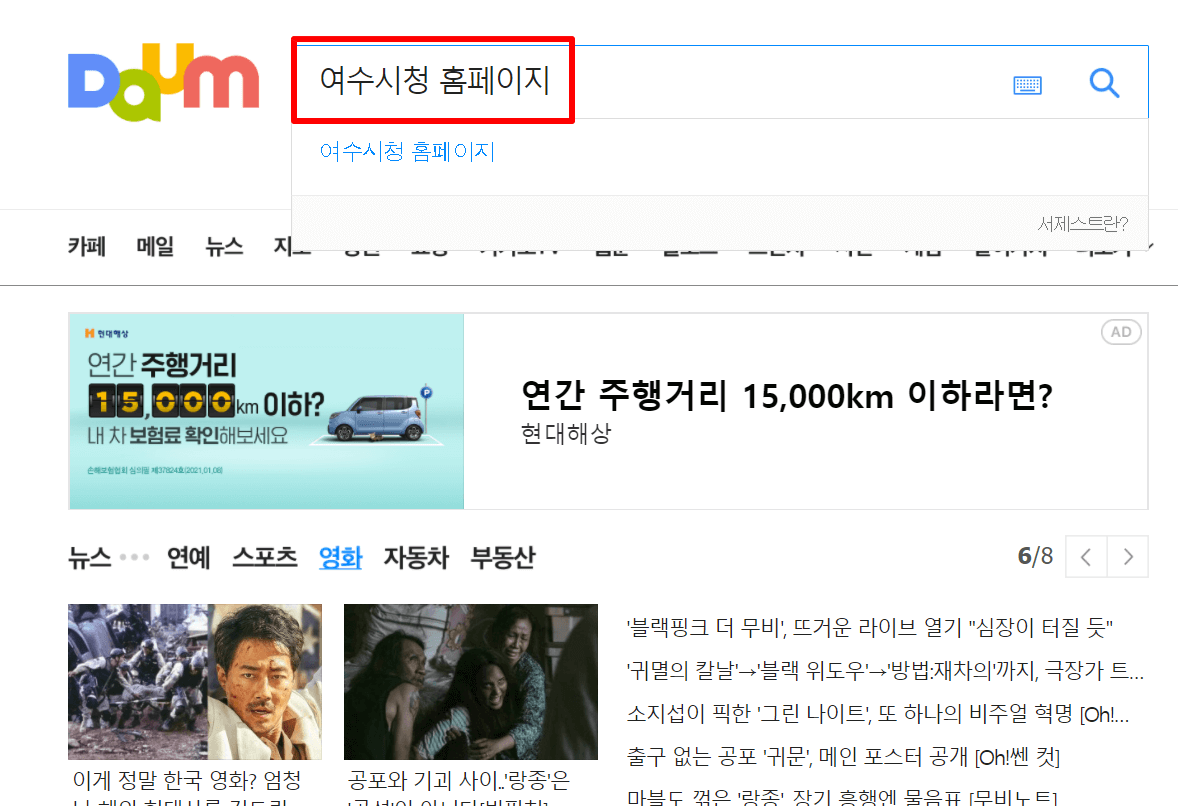The image size is (1178, 806).
Task: Click the 6/8 page indicator
Action: tap(1035, 557)
